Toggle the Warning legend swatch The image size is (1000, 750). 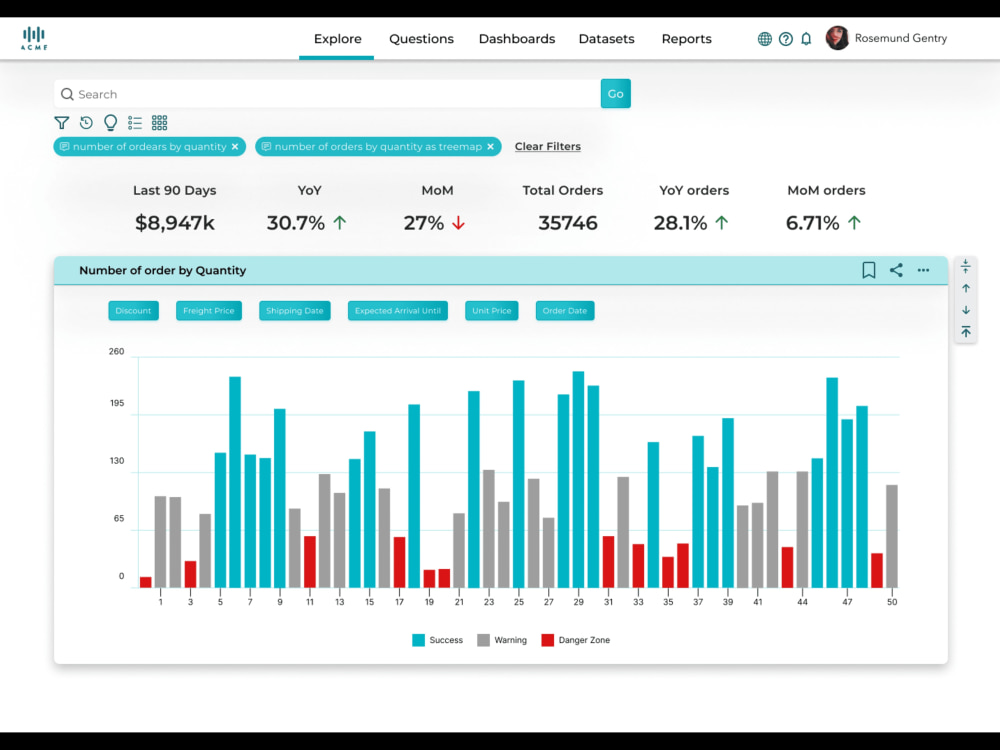[x=483, y=640]
